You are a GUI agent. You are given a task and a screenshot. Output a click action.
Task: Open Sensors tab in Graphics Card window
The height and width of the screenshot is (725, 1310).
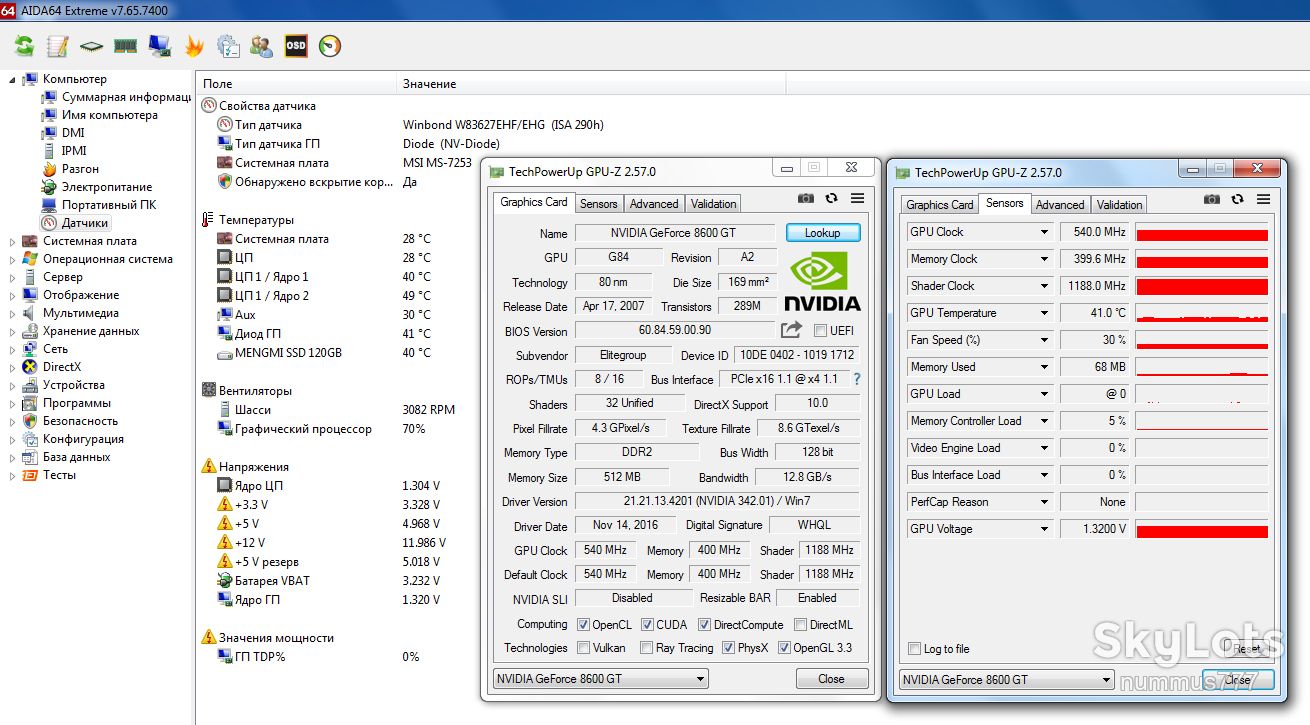pyautogui.click(x=599, y=204)
